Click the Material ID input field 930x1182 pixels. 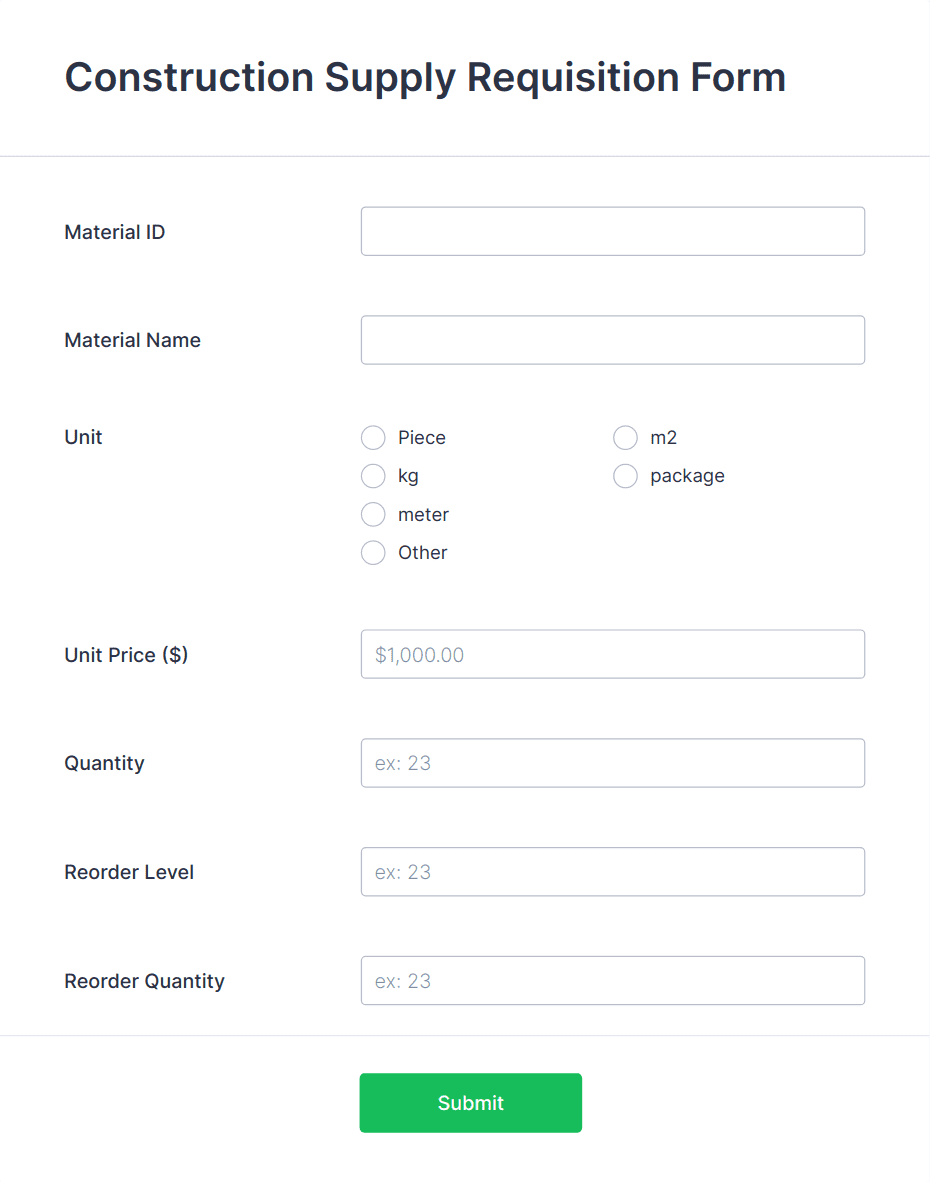coord(612,231)
